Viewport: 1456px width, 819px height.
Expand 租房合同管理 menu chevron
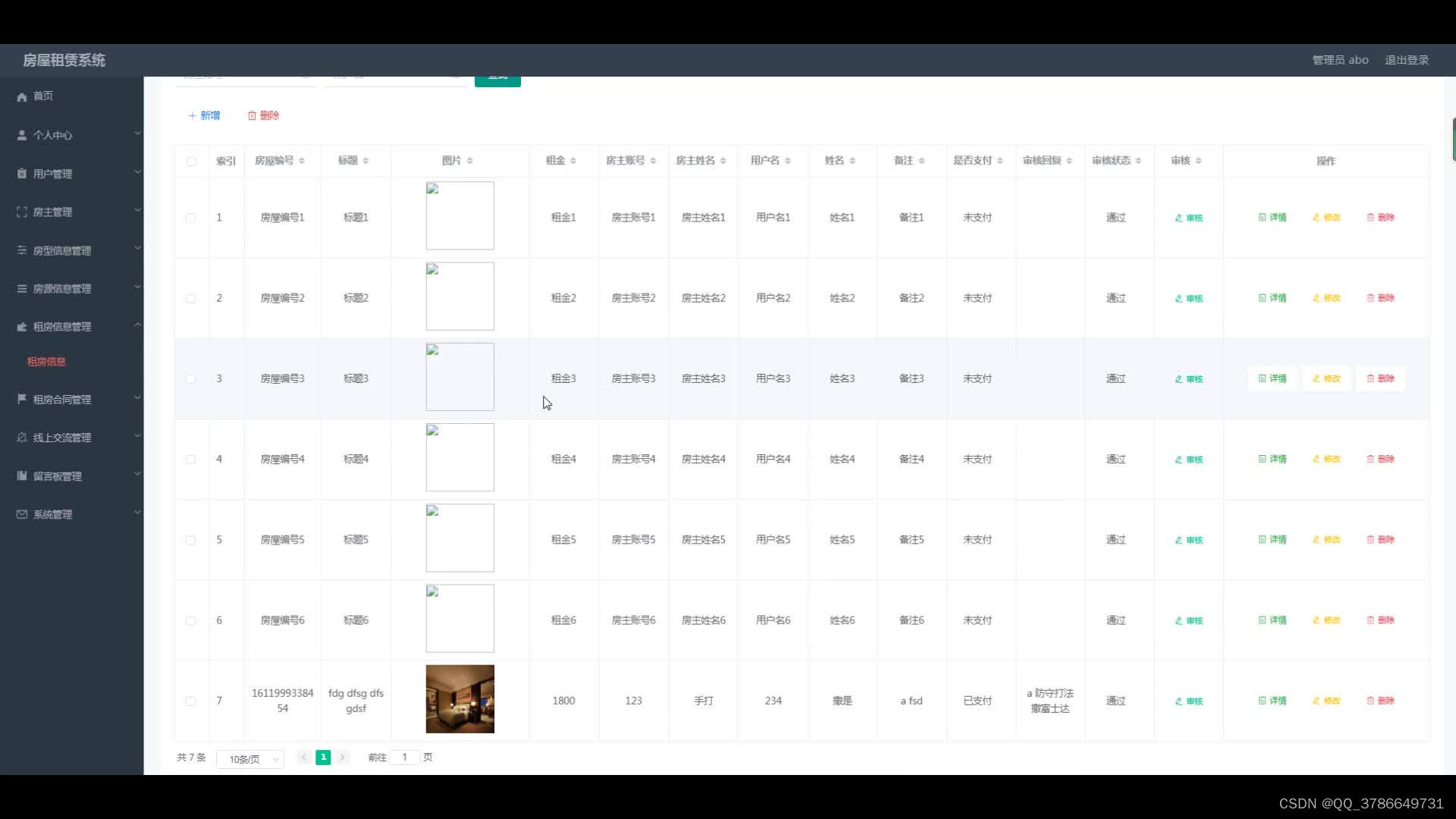137,397
